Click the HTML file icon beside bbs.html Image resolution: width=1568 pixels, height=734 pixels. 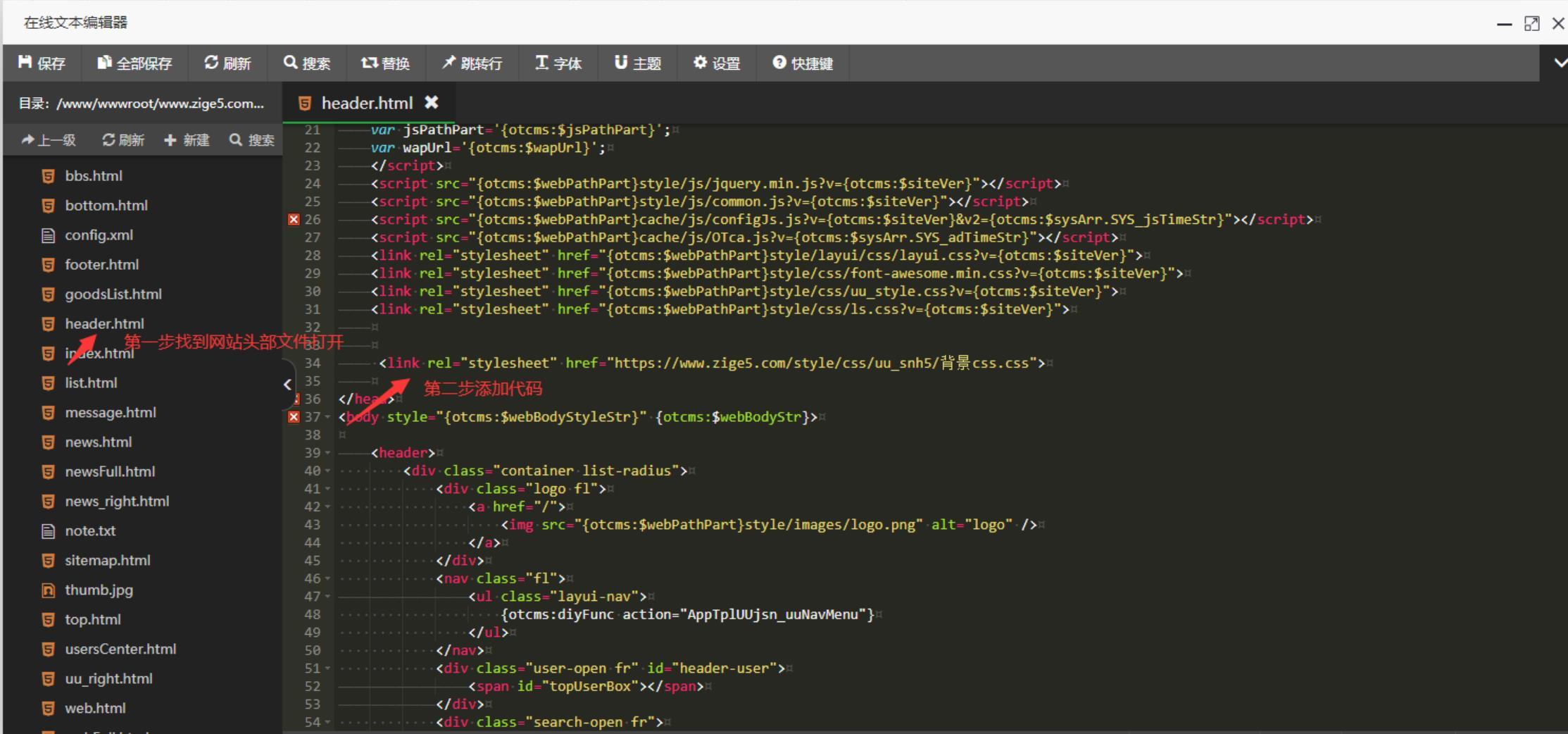coord(48,176)
